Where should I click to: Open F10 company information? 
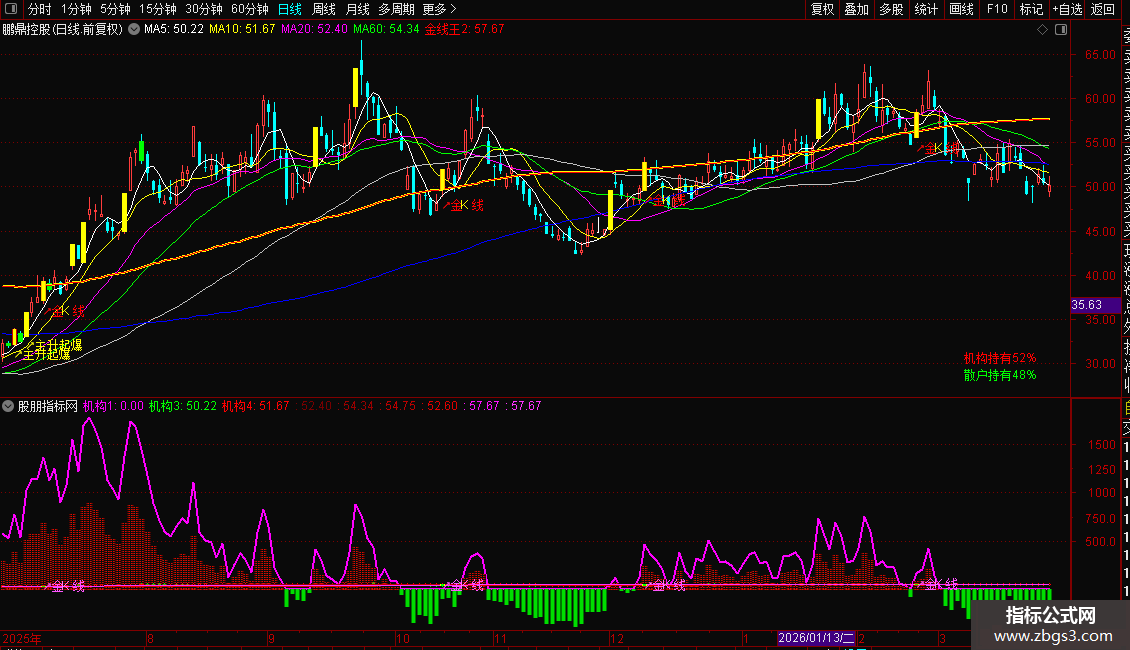pyautogui.click(x=997, y=9)
